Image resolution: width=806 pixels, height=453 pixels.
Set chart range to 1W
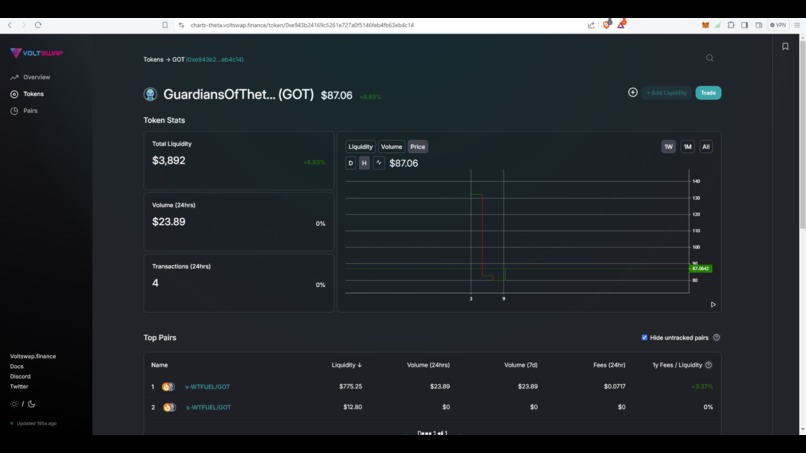(x=668, y=147)
